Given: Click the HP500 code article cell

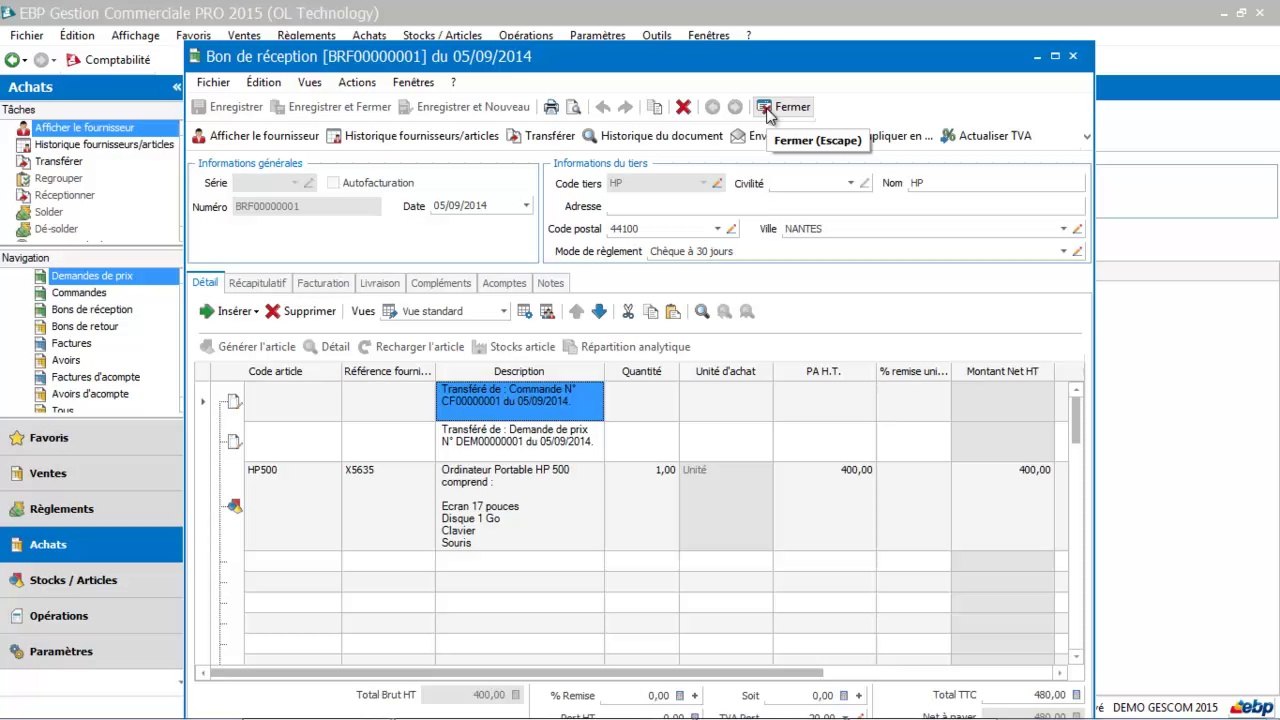Looking at the screenshot, I should [x=293, y=506].
